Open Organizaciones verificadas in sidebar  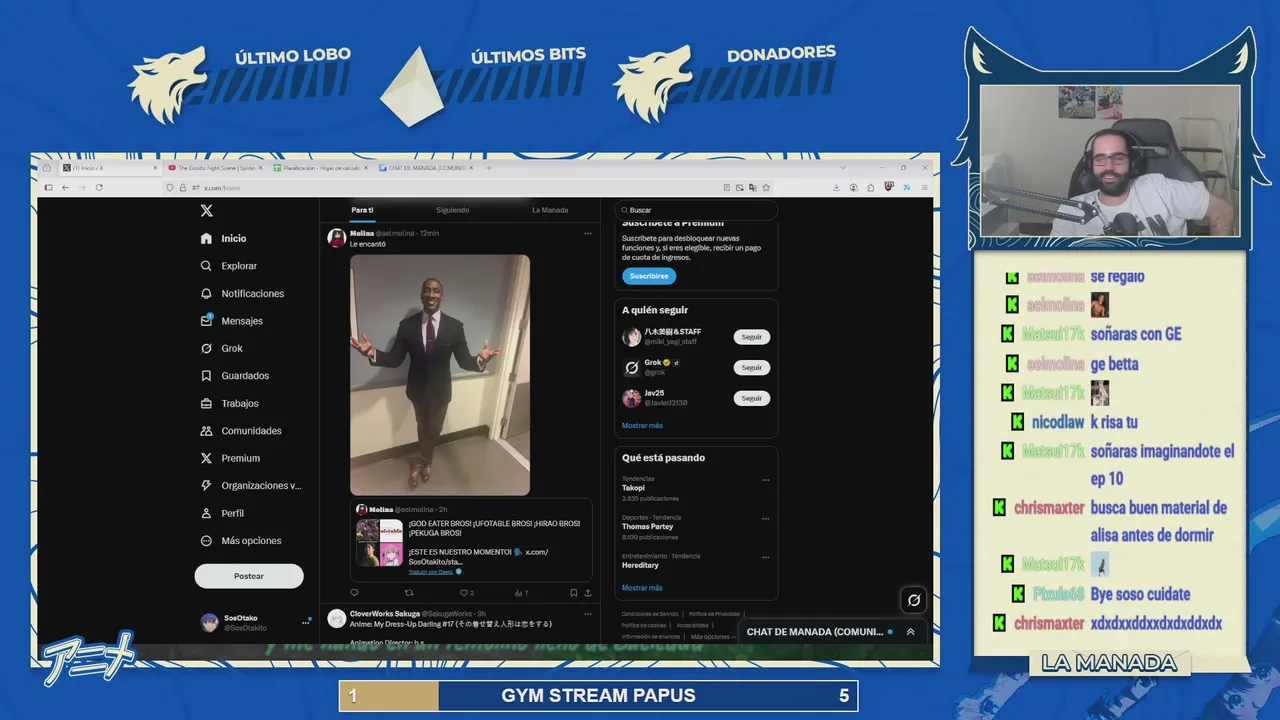coord(206,486)
